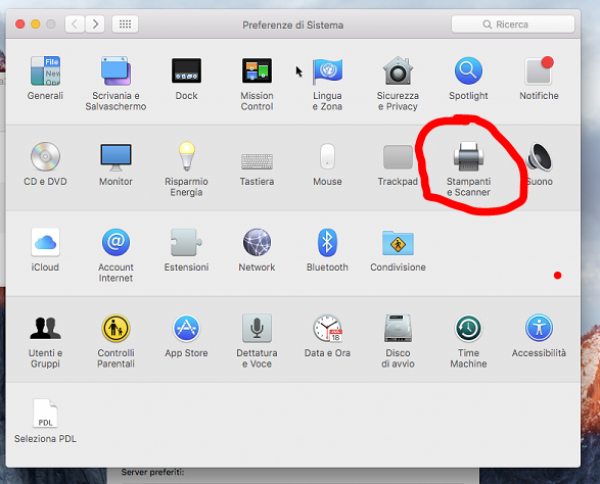
Task: Click the Ricerca search field
Action: 513,24
